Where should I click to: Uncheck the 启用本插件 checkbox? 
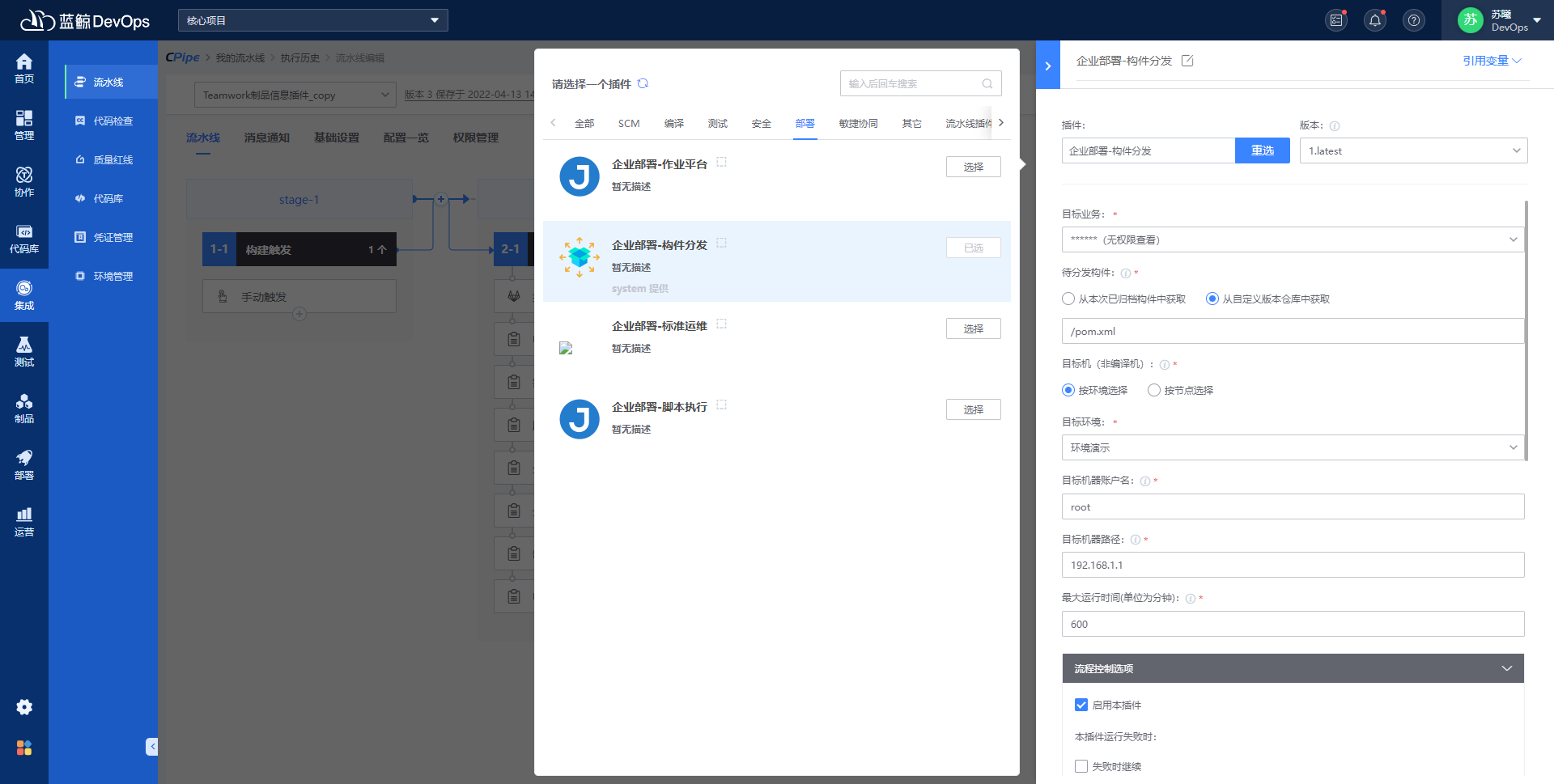(x=1081, y=705)
